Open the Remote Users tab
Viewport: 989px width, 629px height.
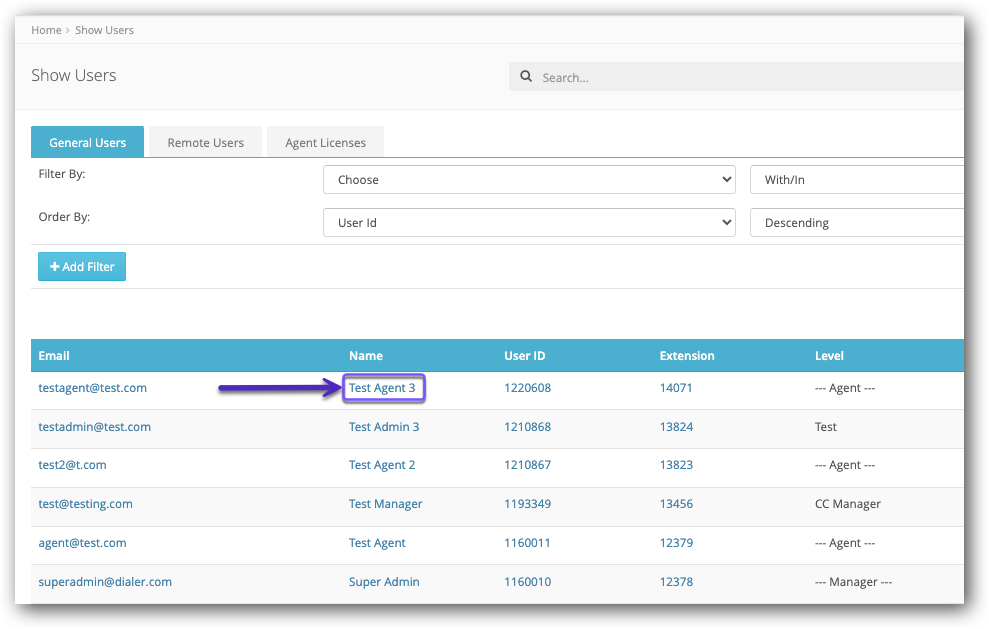pos(205,142)
